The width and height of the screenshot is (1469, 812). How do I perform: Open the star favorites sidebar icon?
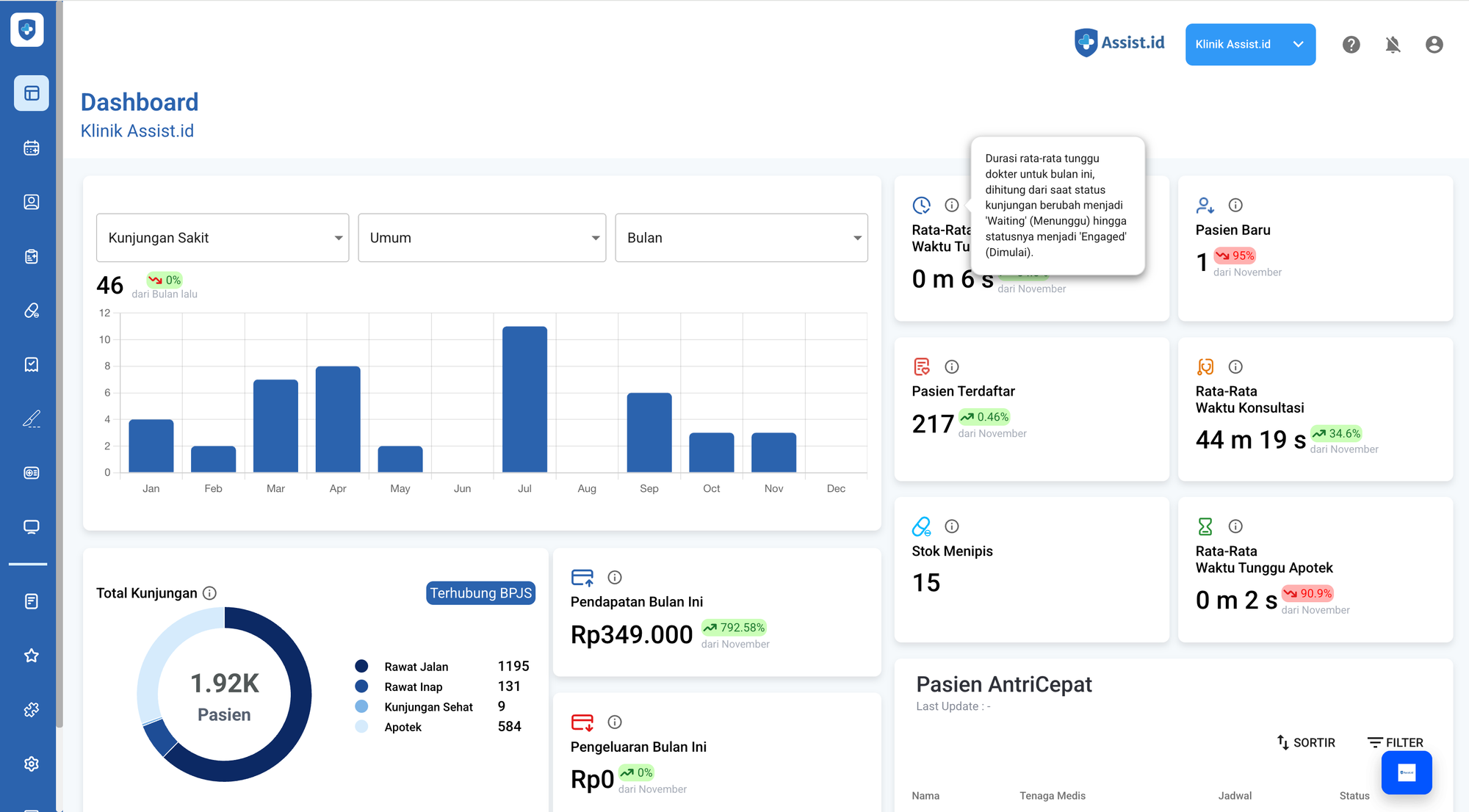(31, 656)
